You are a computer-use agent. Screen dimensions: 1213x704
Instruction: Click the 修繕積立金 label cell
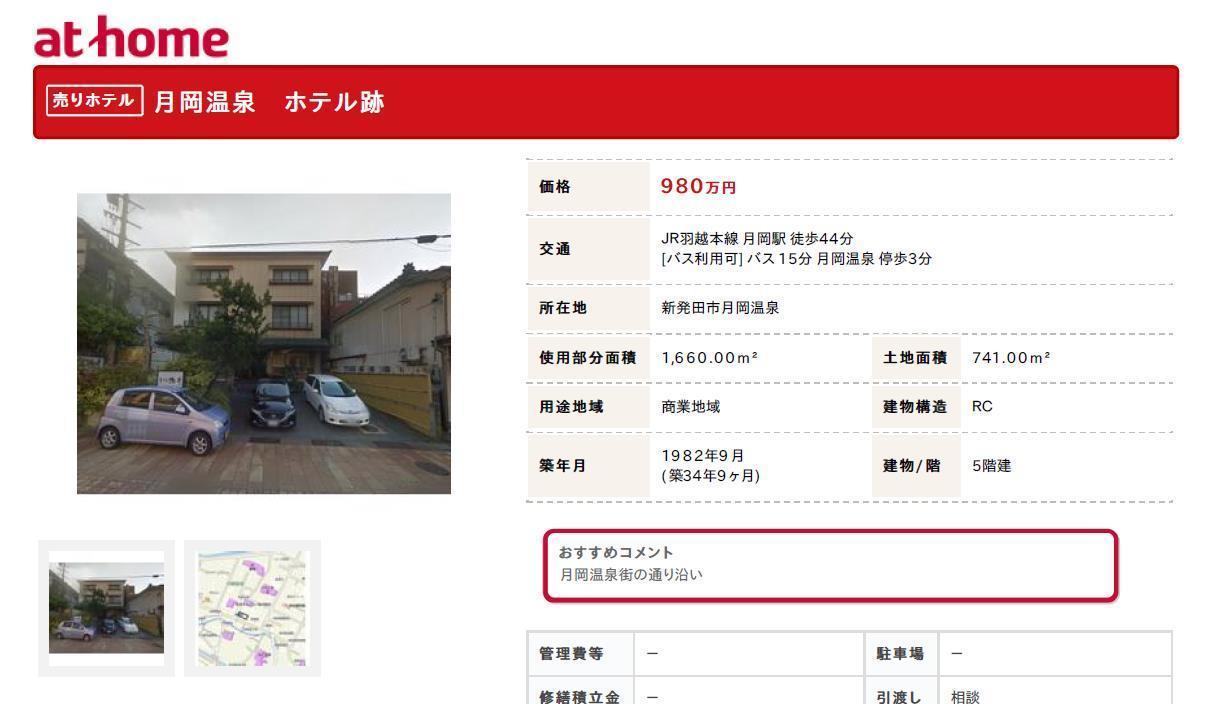pos(581,693)
